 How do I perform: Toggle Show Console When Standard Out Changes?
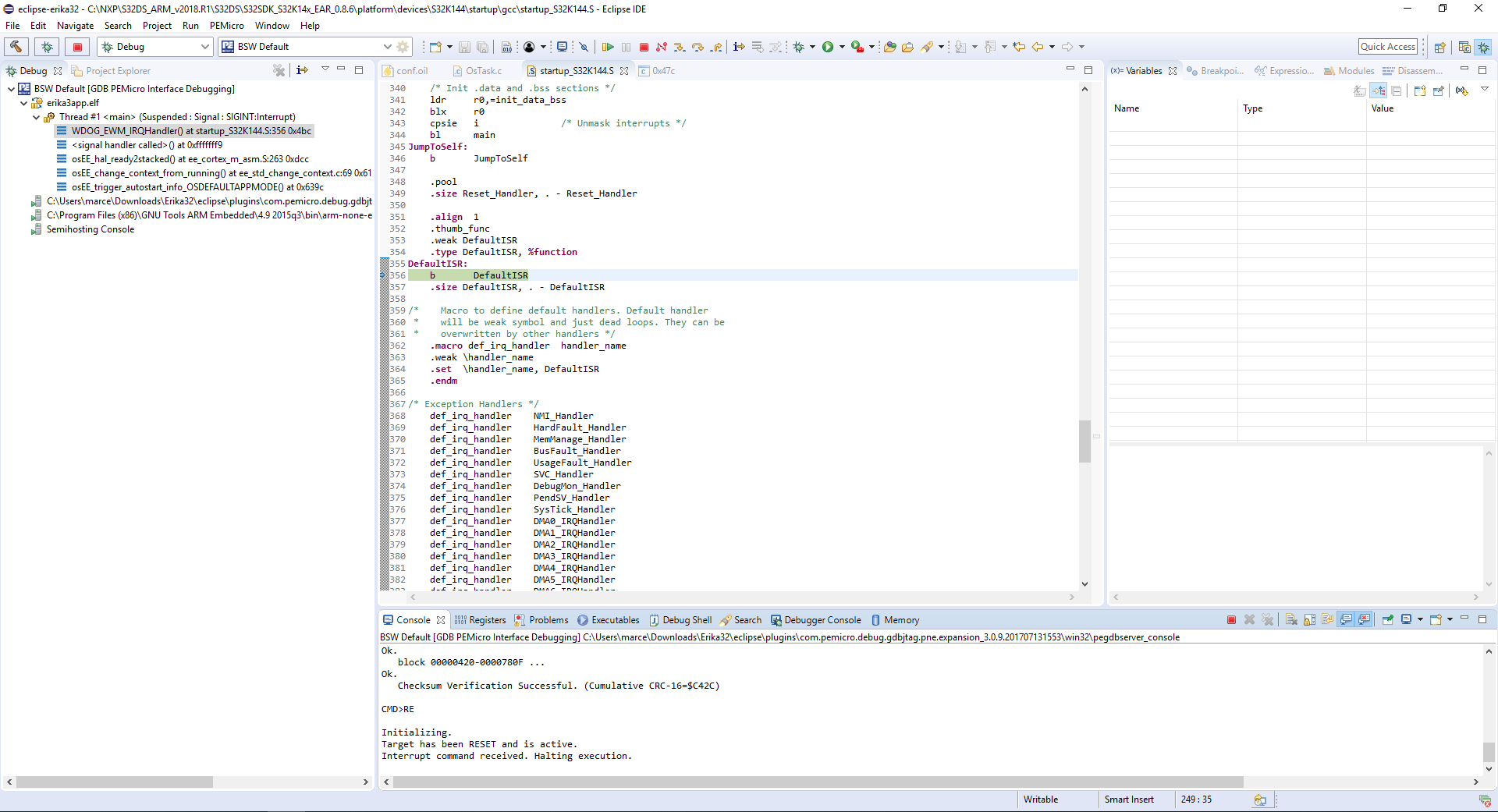[1346, 620]
